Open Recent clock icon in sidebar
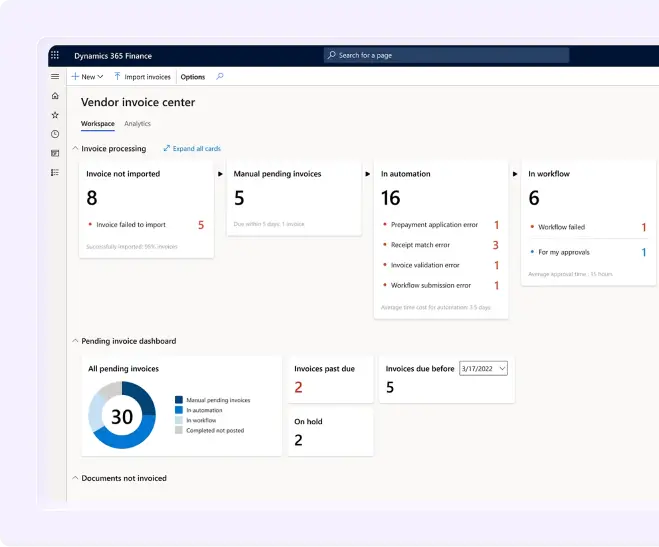Screen dimensions: 659x547 click(55, 134)
